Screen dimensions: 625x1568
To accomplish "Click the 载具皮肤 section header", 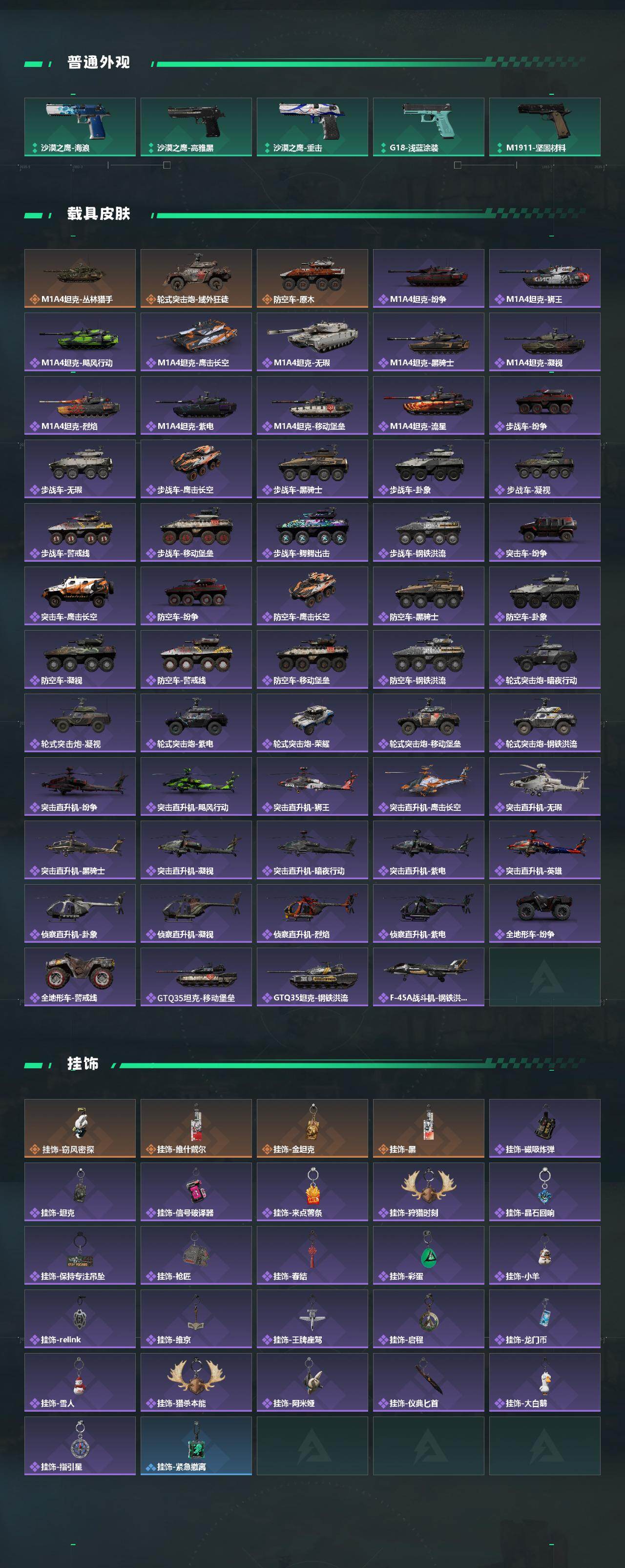I will coord(99,213).
